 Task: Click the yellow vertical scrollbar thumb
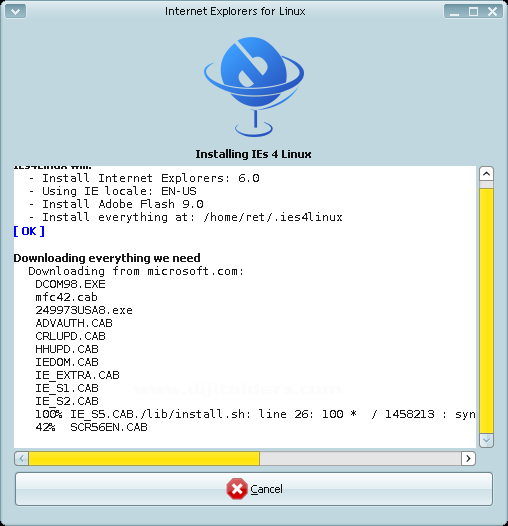tap(486, 311)
